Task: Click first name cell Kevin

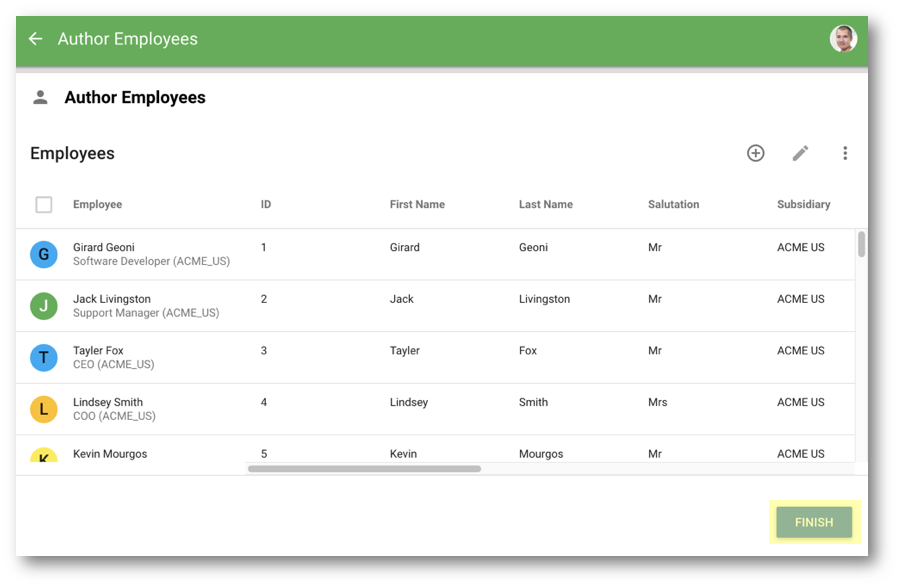Action: point(403,454)
